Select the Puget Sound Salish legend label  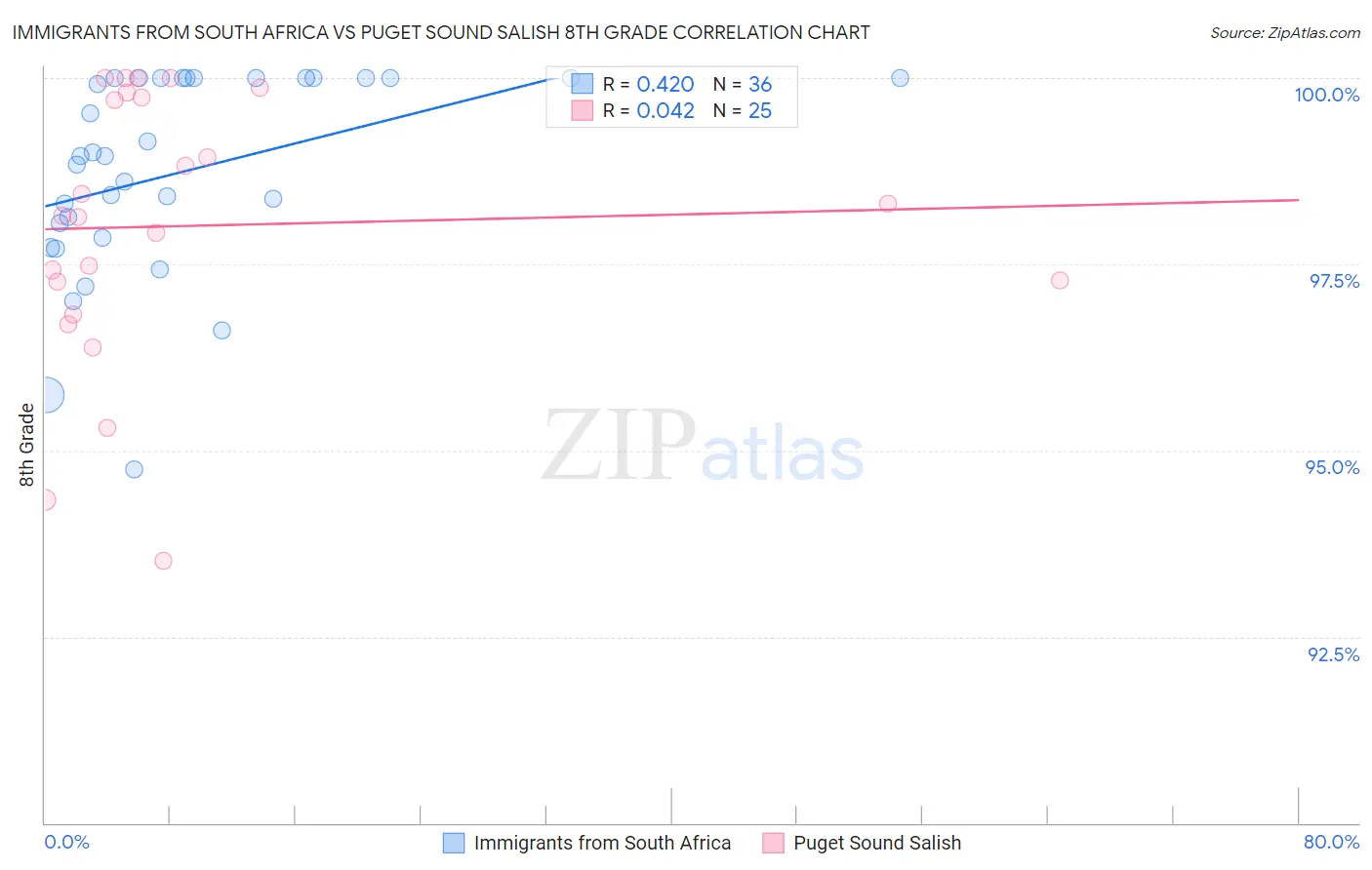click(x=877, y=843)
